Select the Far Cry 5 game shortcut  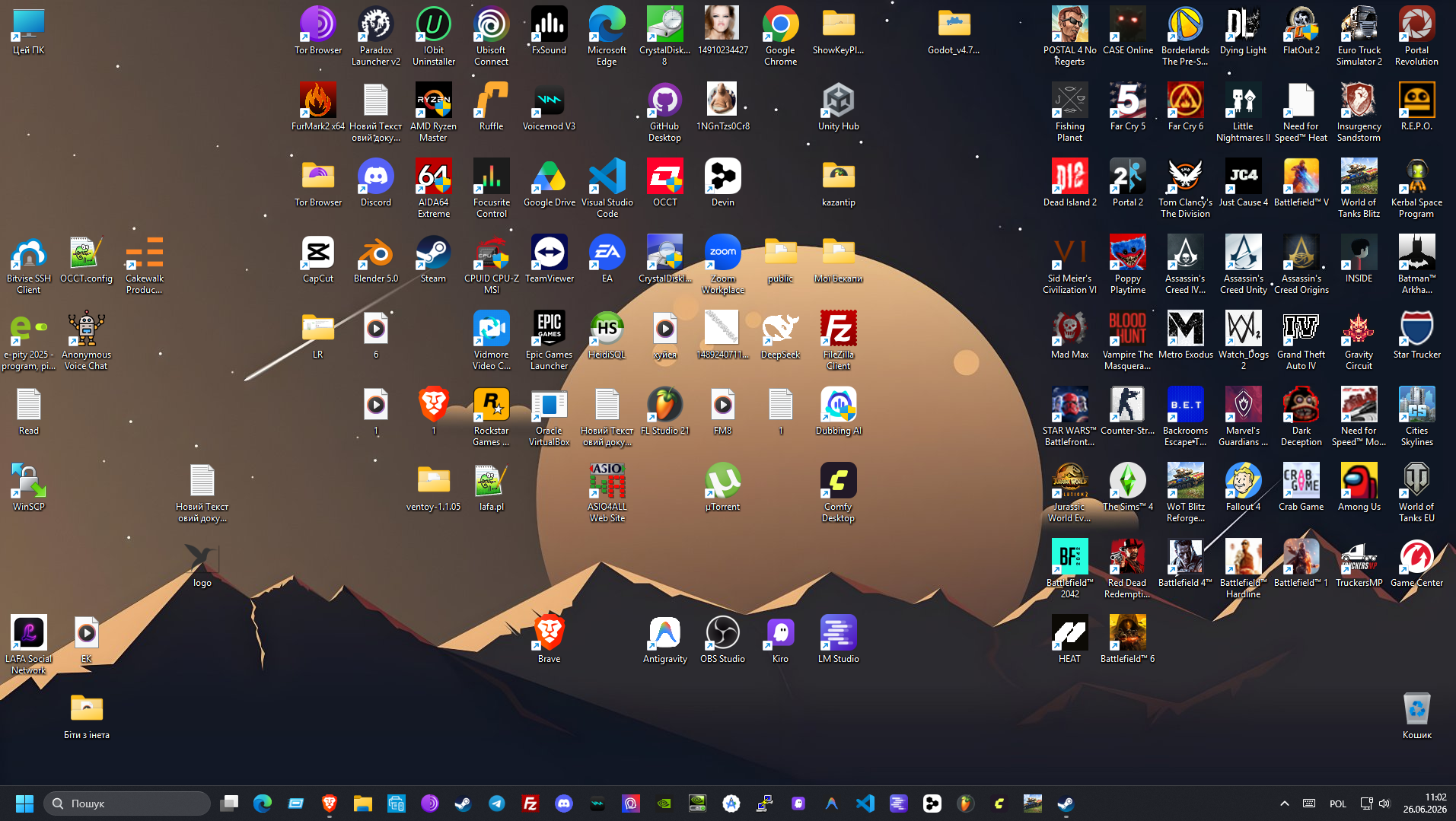[x=1128, y=107]
